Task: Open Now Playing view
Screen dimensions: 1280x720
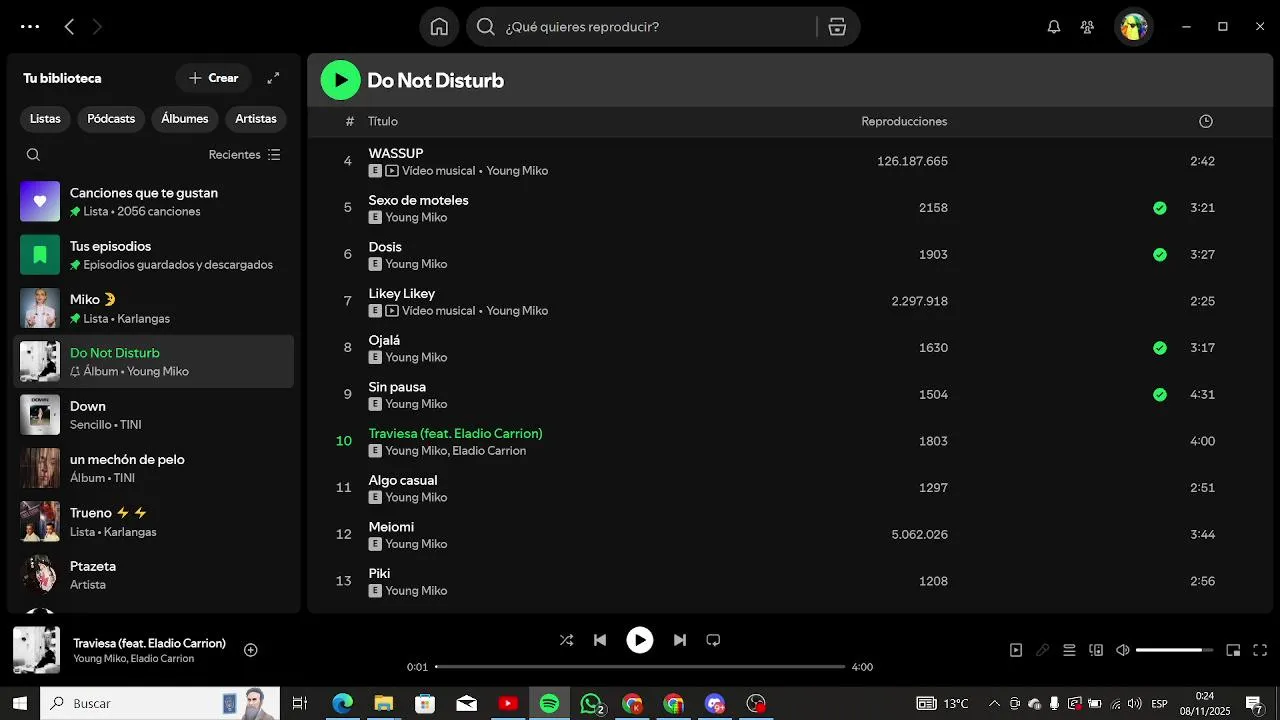Action: point(1016,650)
